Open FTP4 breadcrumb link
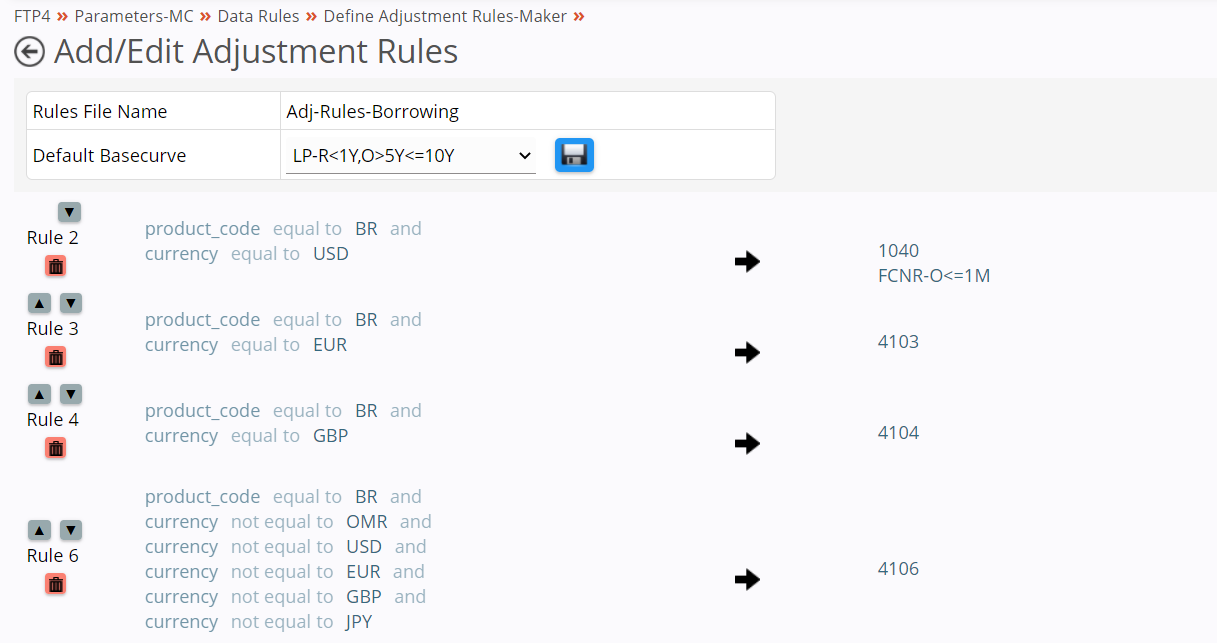1217x643 pixels. (33, 16)
